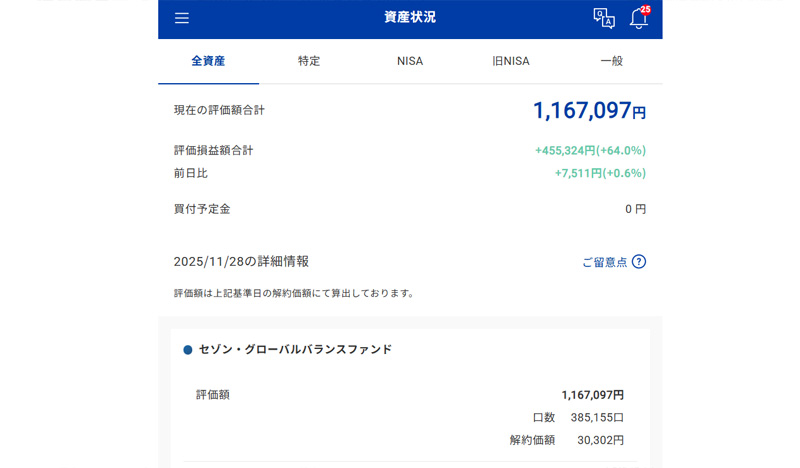Click the 解約価額 30,302円 value
Image resolution: width=800 pixels, height=468 pixels.
pyautogui.click(x=600, y=440)
